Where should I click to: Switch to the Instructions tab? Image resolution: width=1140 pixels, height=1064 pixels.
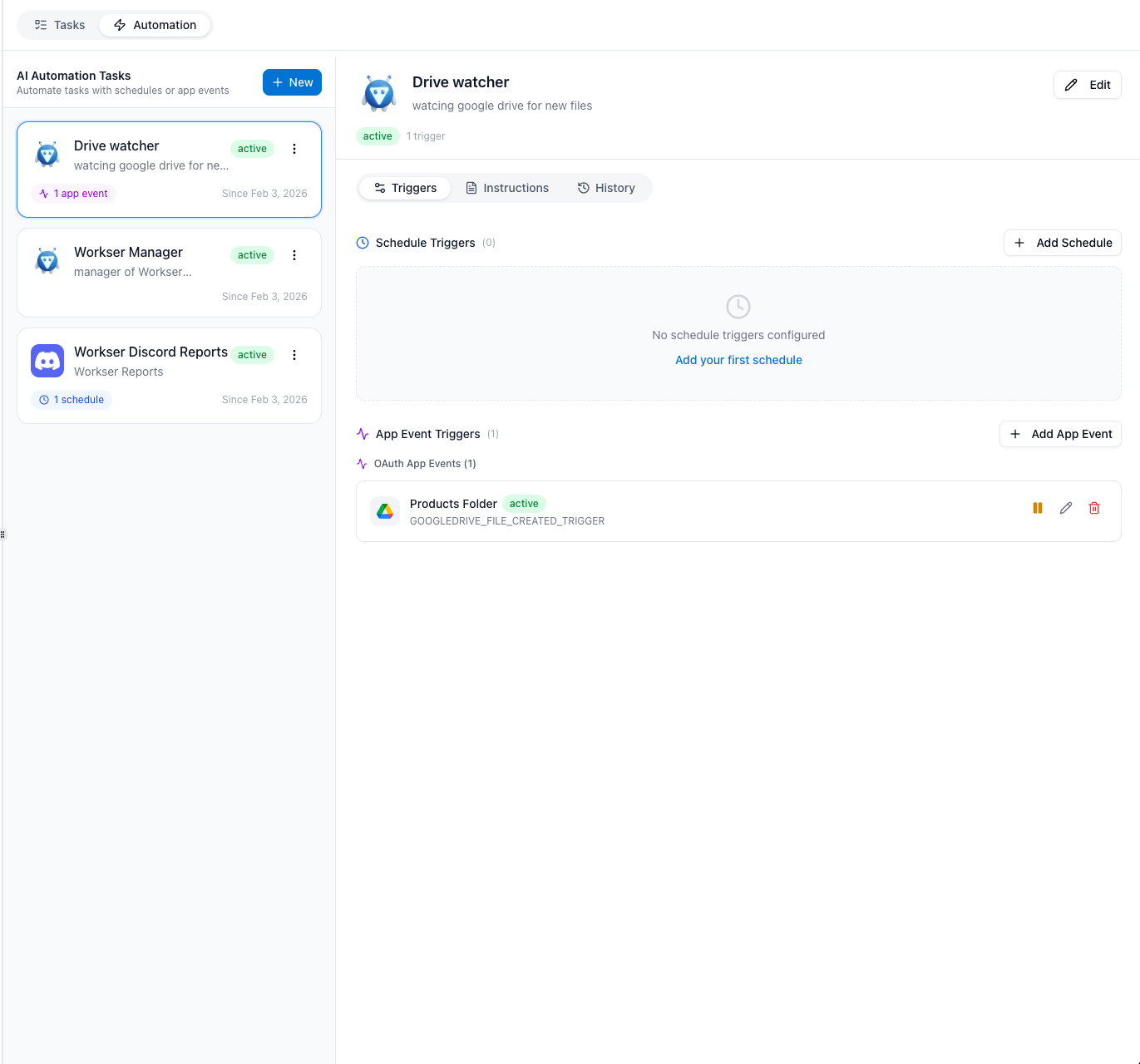(x=507, y=188)
